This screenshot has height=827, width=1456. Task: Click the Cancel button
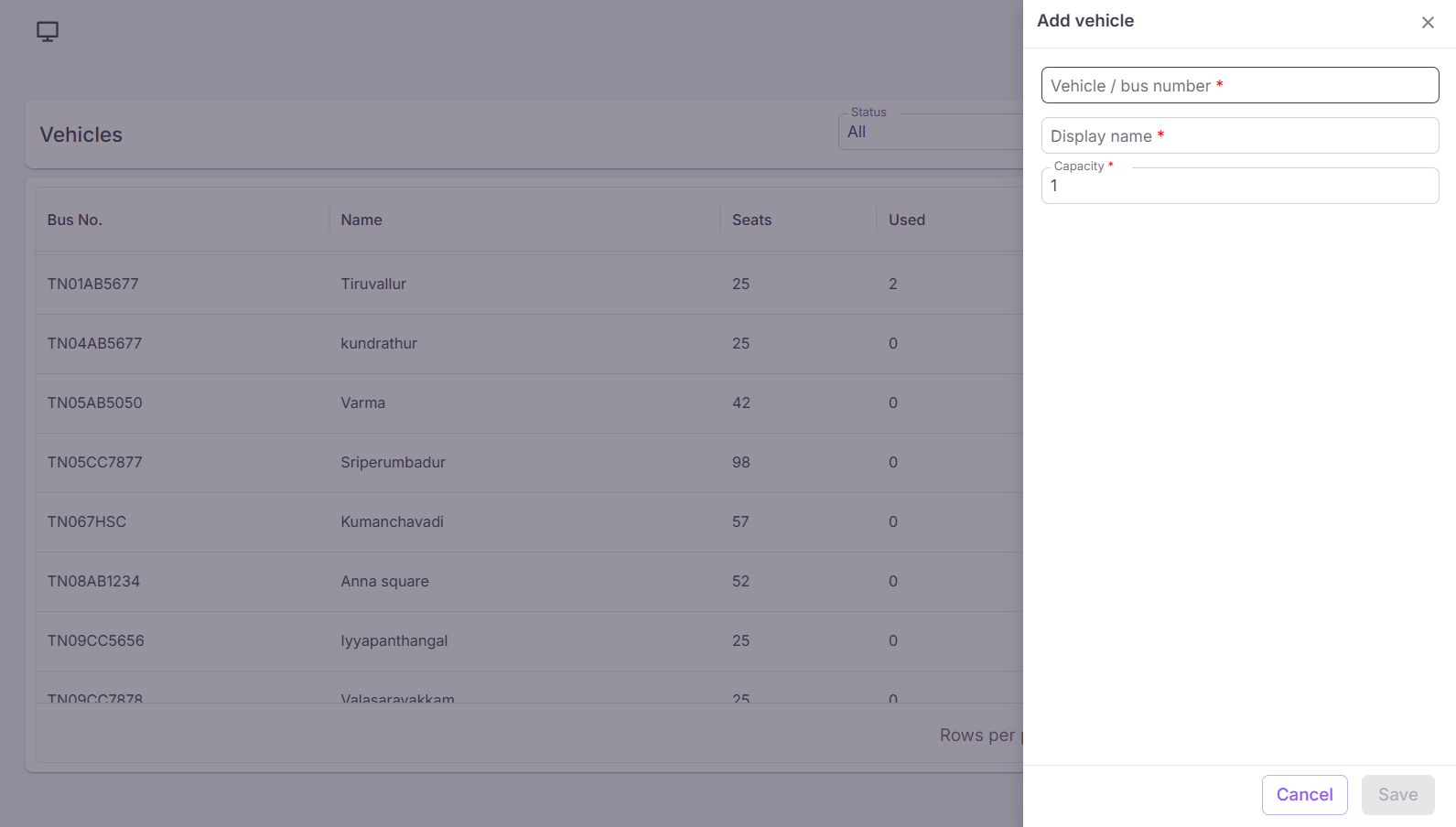[1304, 795]
